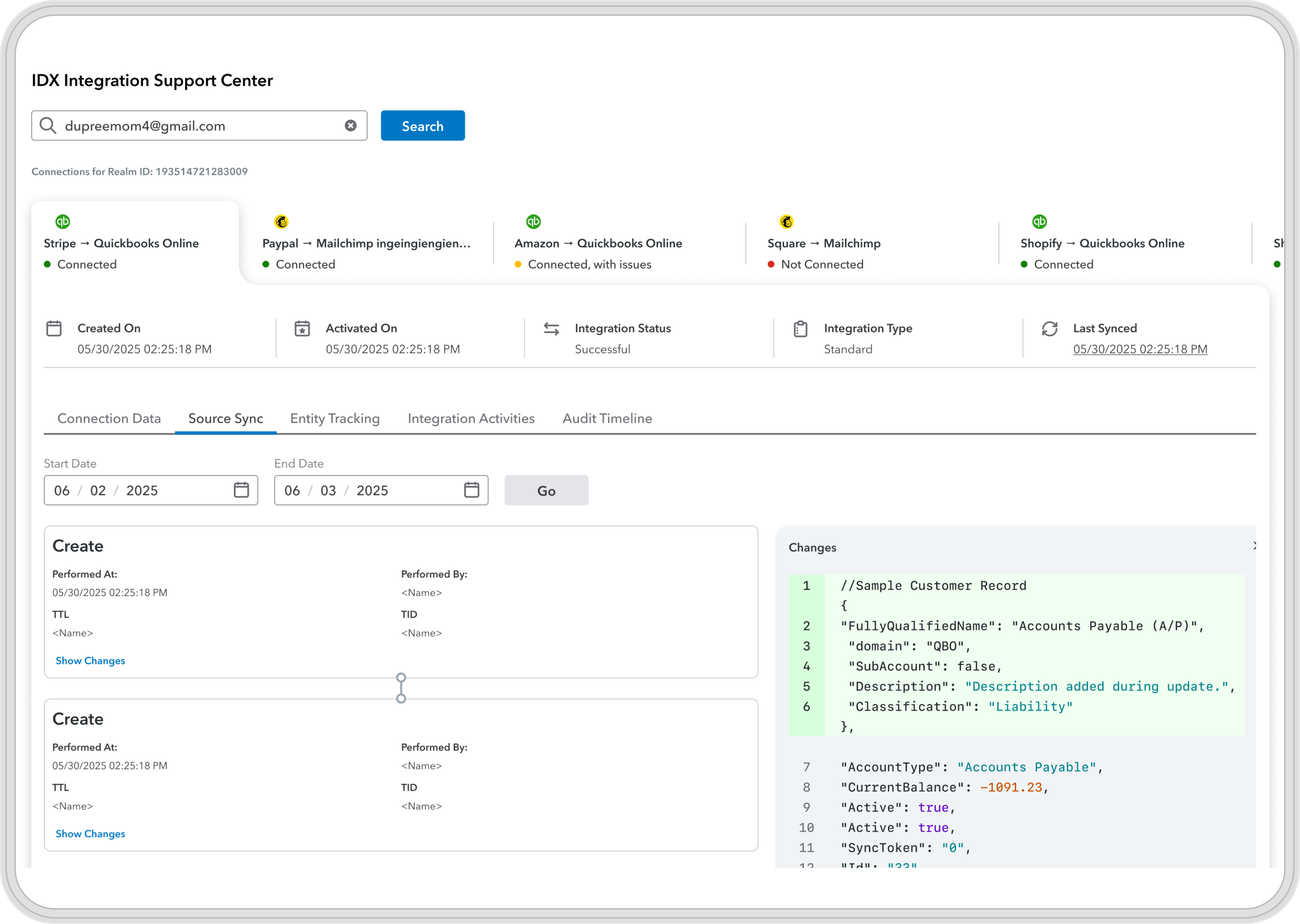Click the Start Date month field
The image size is (1300, 924).
[x=62, y=490]
